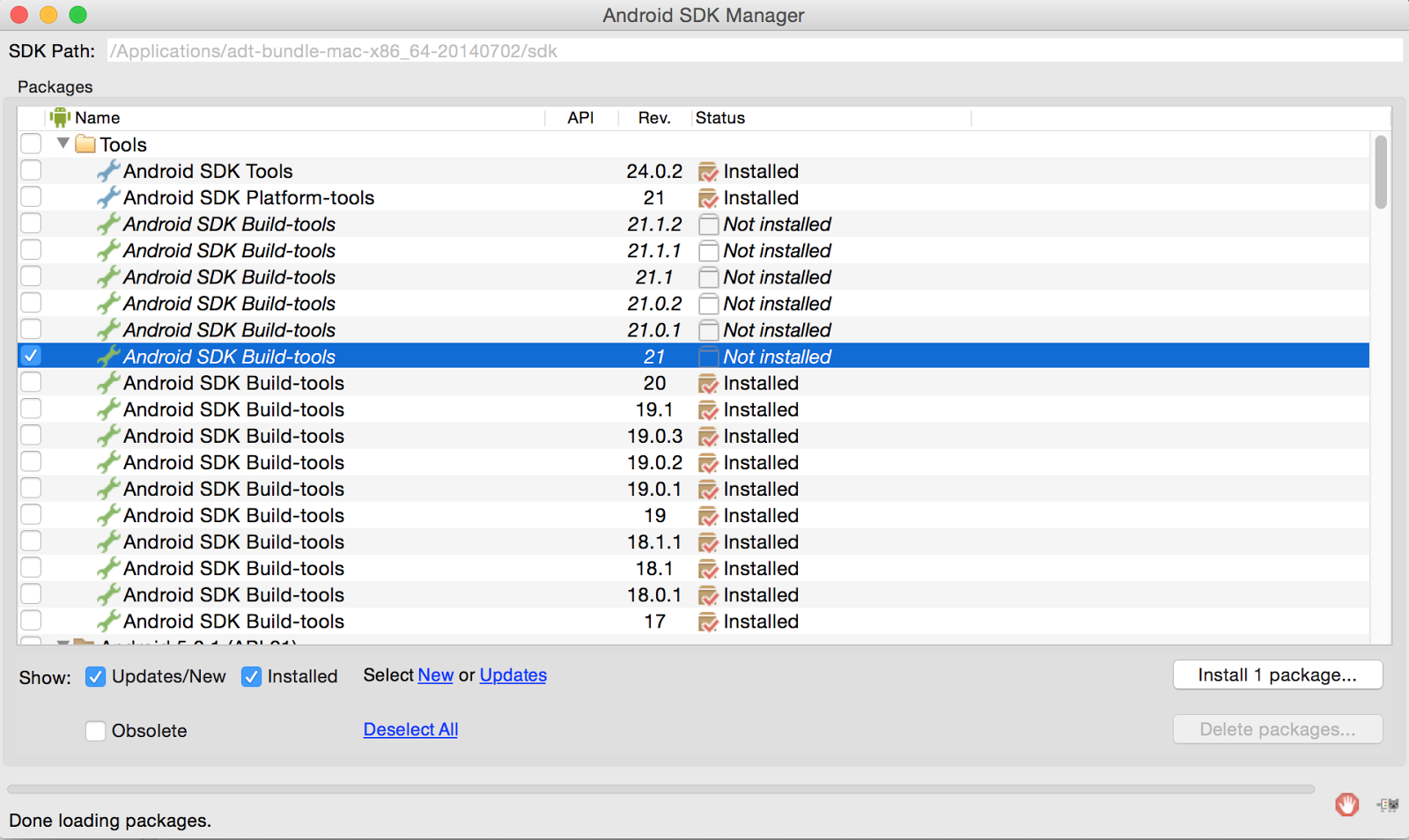Expand the Android 5.0.1 (API 21) section
1409x840 pixels.
click(x=63, y=644)
